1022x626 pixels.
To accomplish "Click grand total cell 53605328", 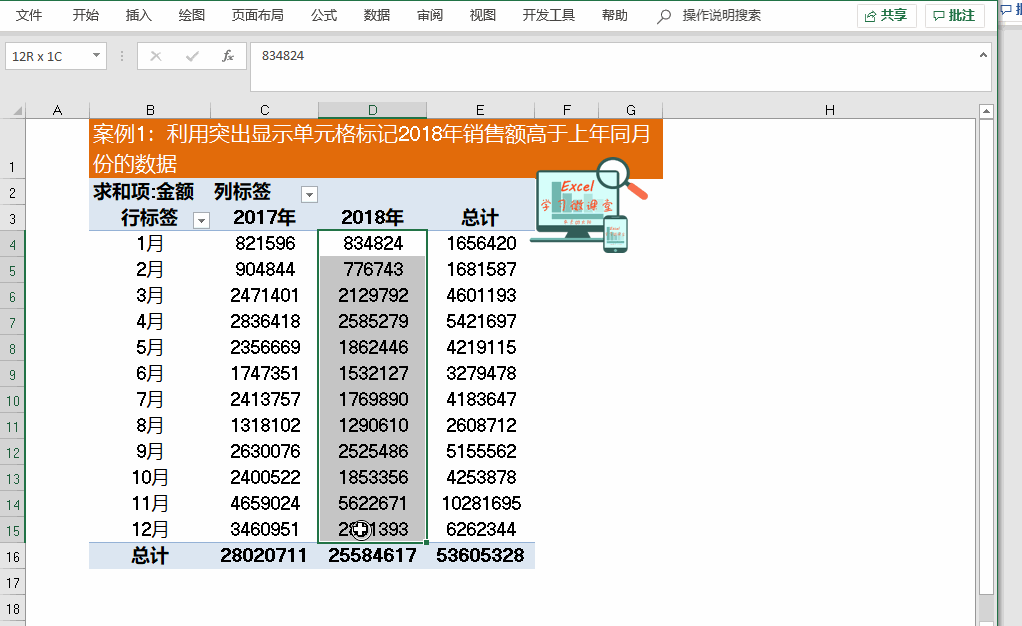I will [x=480, y=556].
